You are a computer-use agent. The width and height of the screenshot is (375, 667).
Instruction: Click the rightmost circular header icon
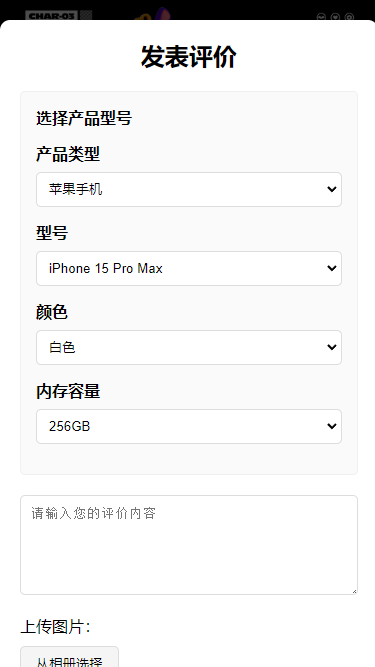point(349,17)
